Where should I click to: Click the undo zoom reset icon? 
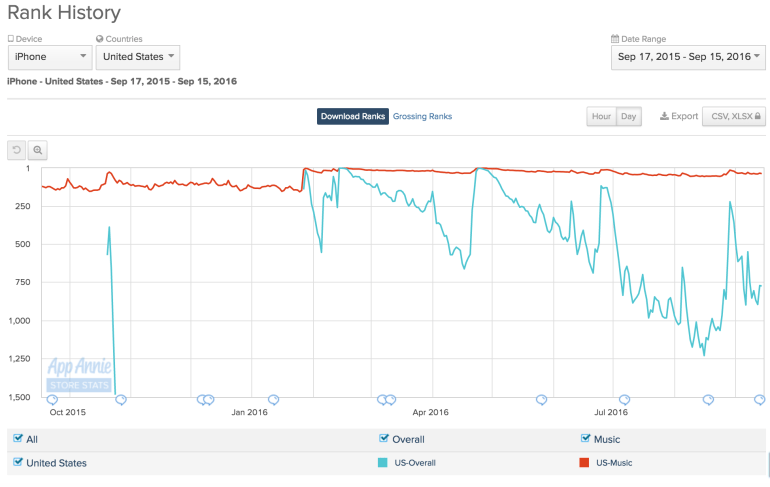click(x=16, y=150)
